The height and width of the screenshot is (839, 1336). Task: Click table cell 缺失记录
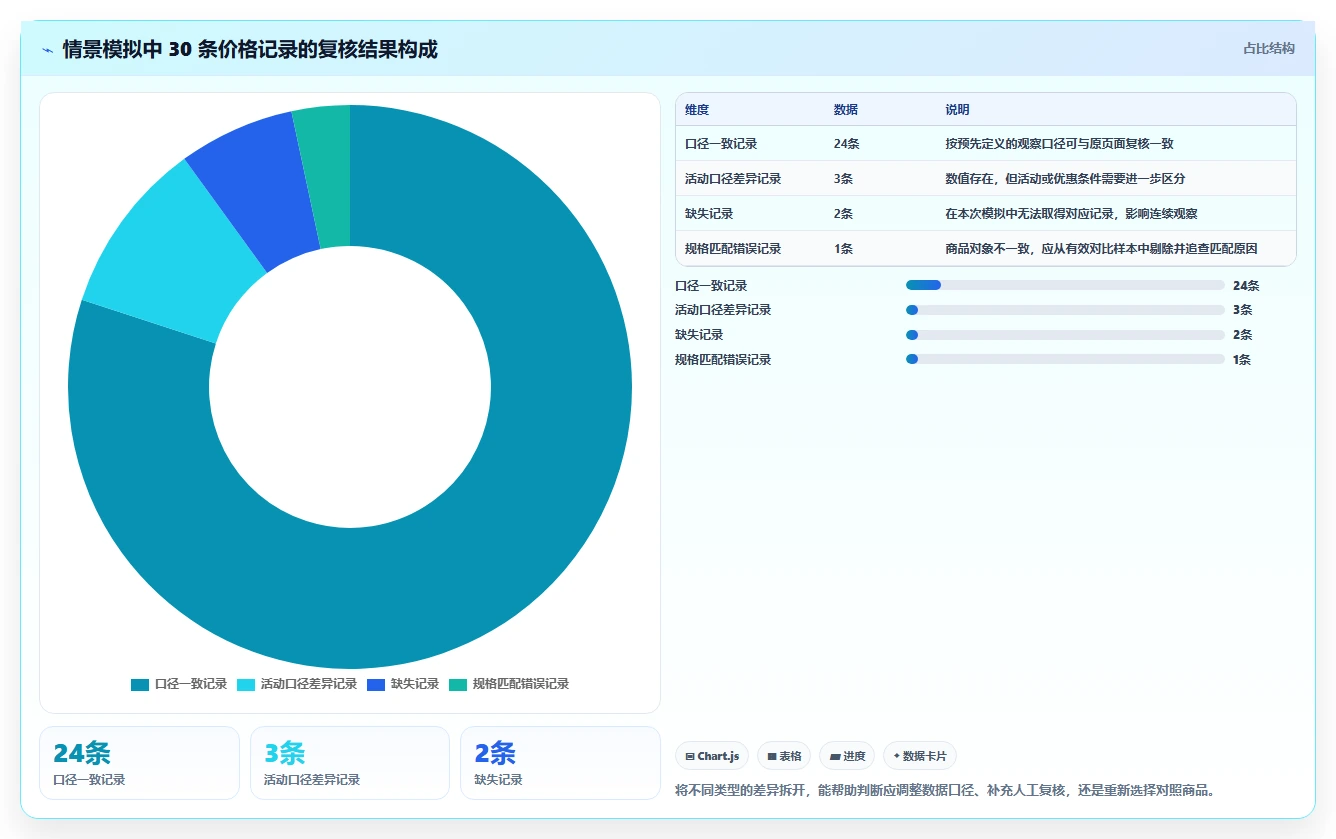(709, 214)
